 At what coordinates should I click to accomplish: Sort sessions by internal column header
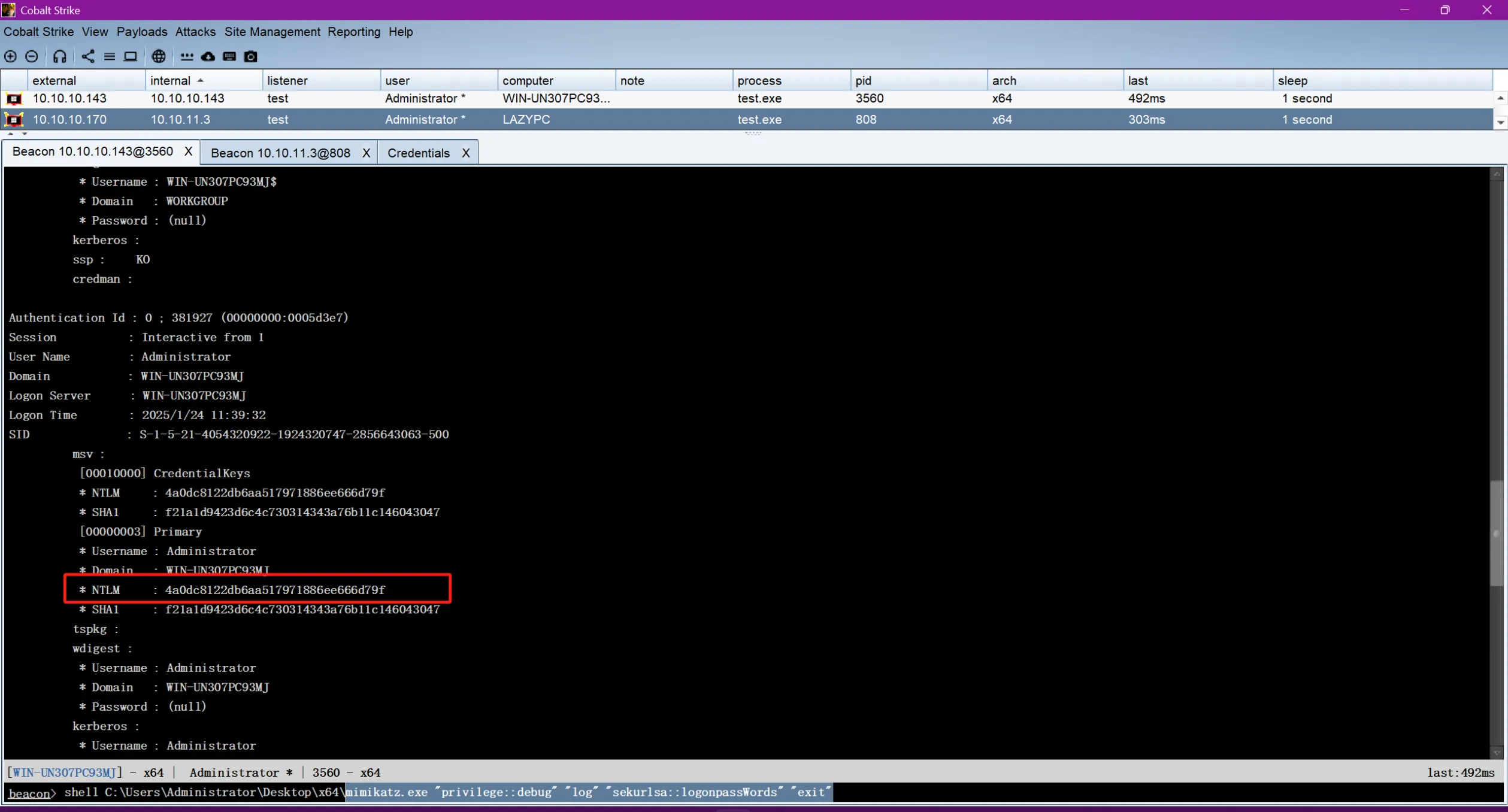[x=204, y=80]
